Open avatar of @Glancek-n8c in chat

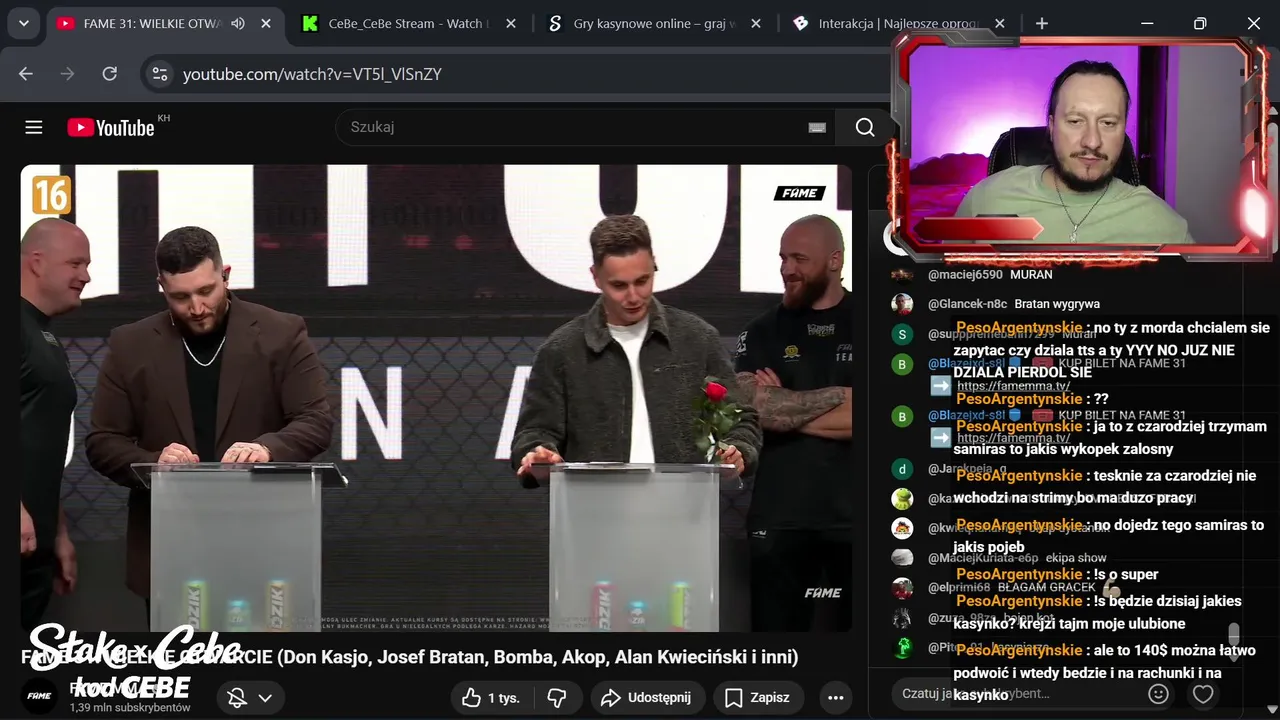[902, 304]
